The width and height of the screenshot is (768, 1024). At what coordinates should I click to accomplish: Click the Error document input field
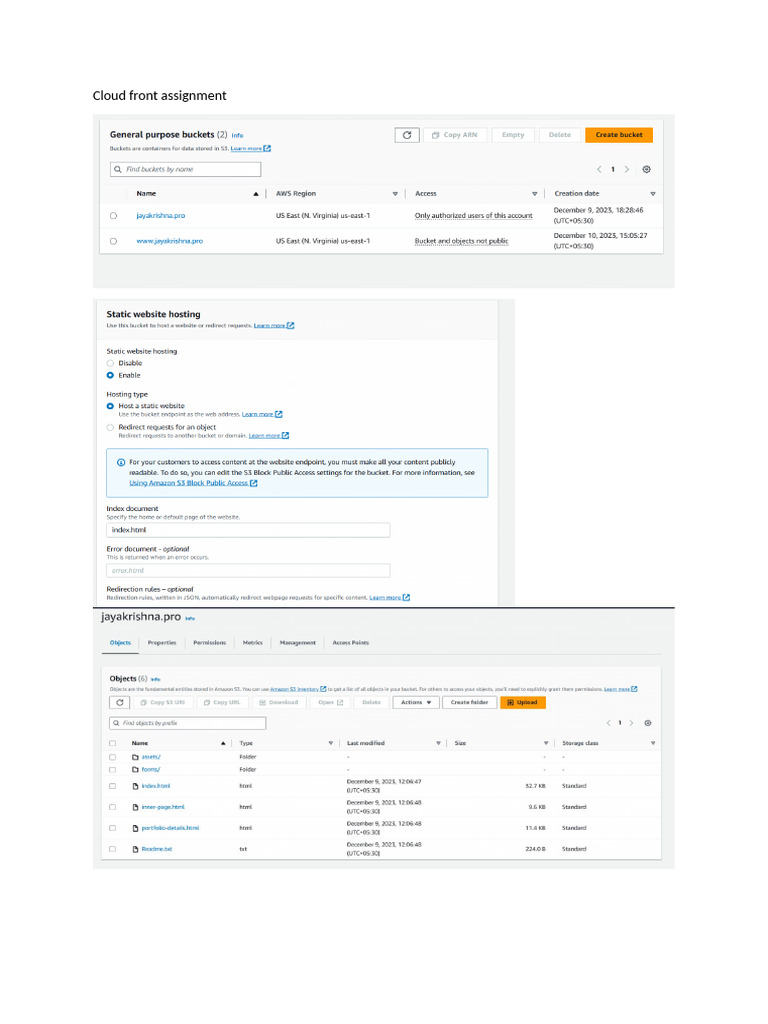coord(248,571)
